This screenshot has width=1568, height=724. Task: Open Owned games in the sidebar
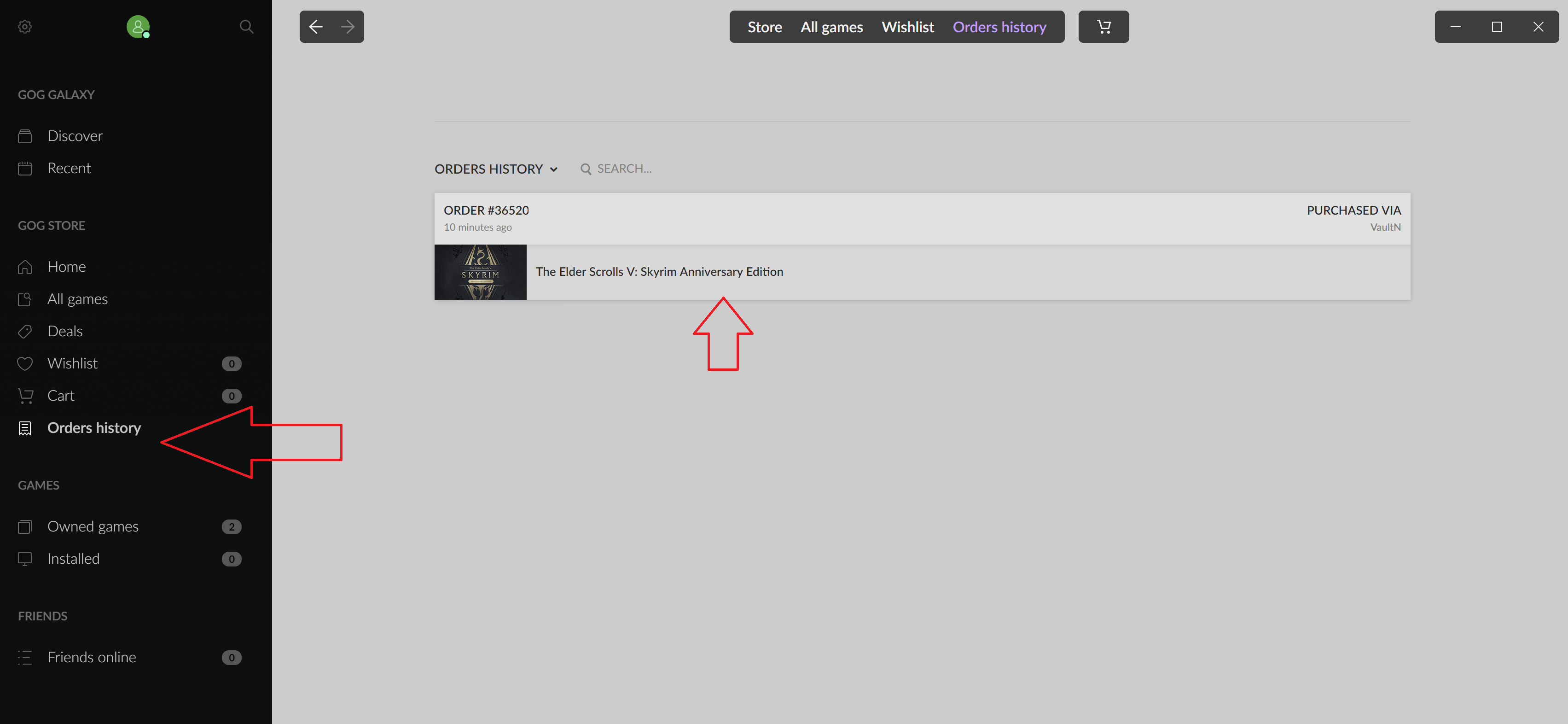pos(93,526)
